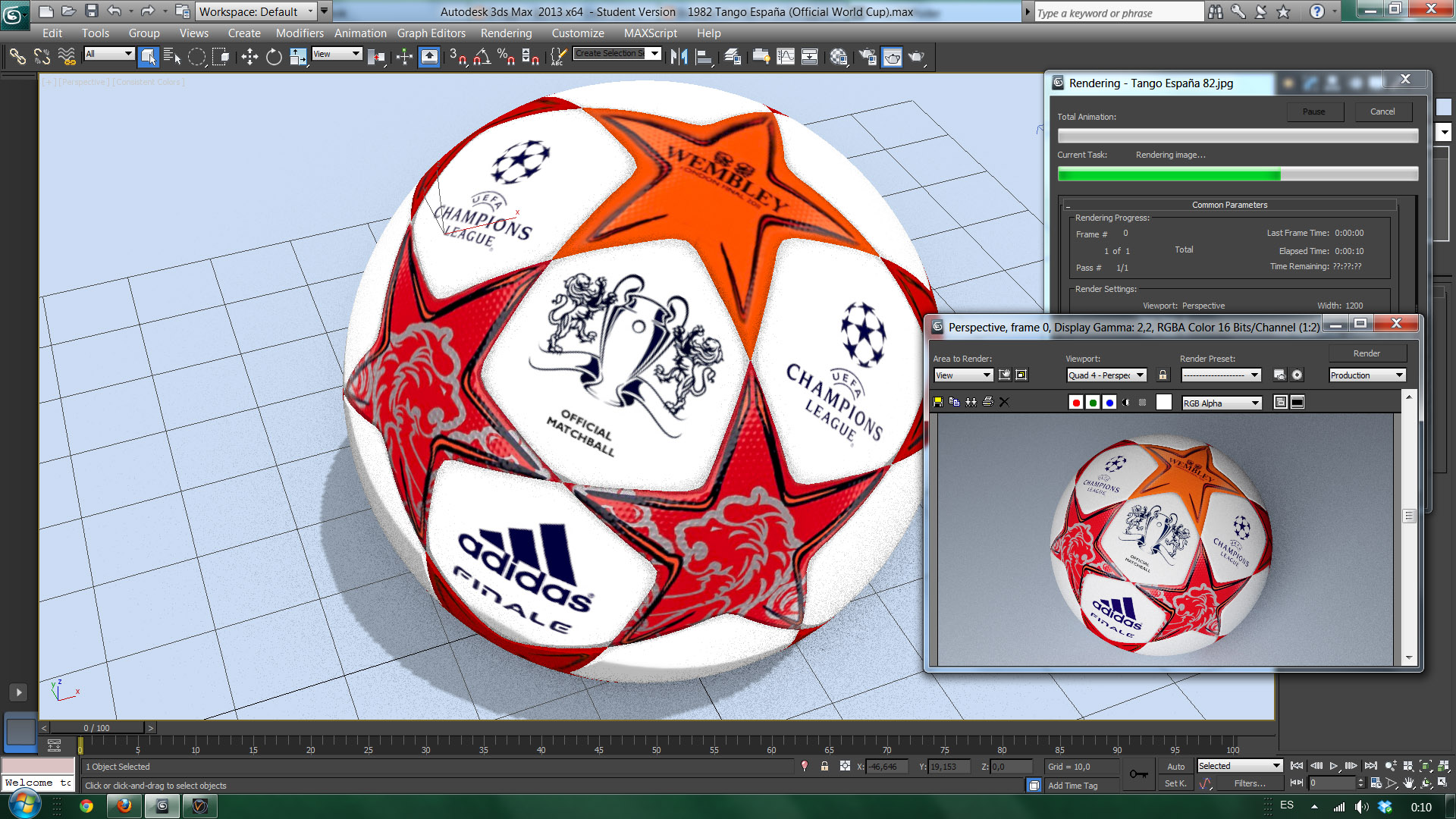
Task: Open the Production render mode dropdown
Action: point(1367,375)
